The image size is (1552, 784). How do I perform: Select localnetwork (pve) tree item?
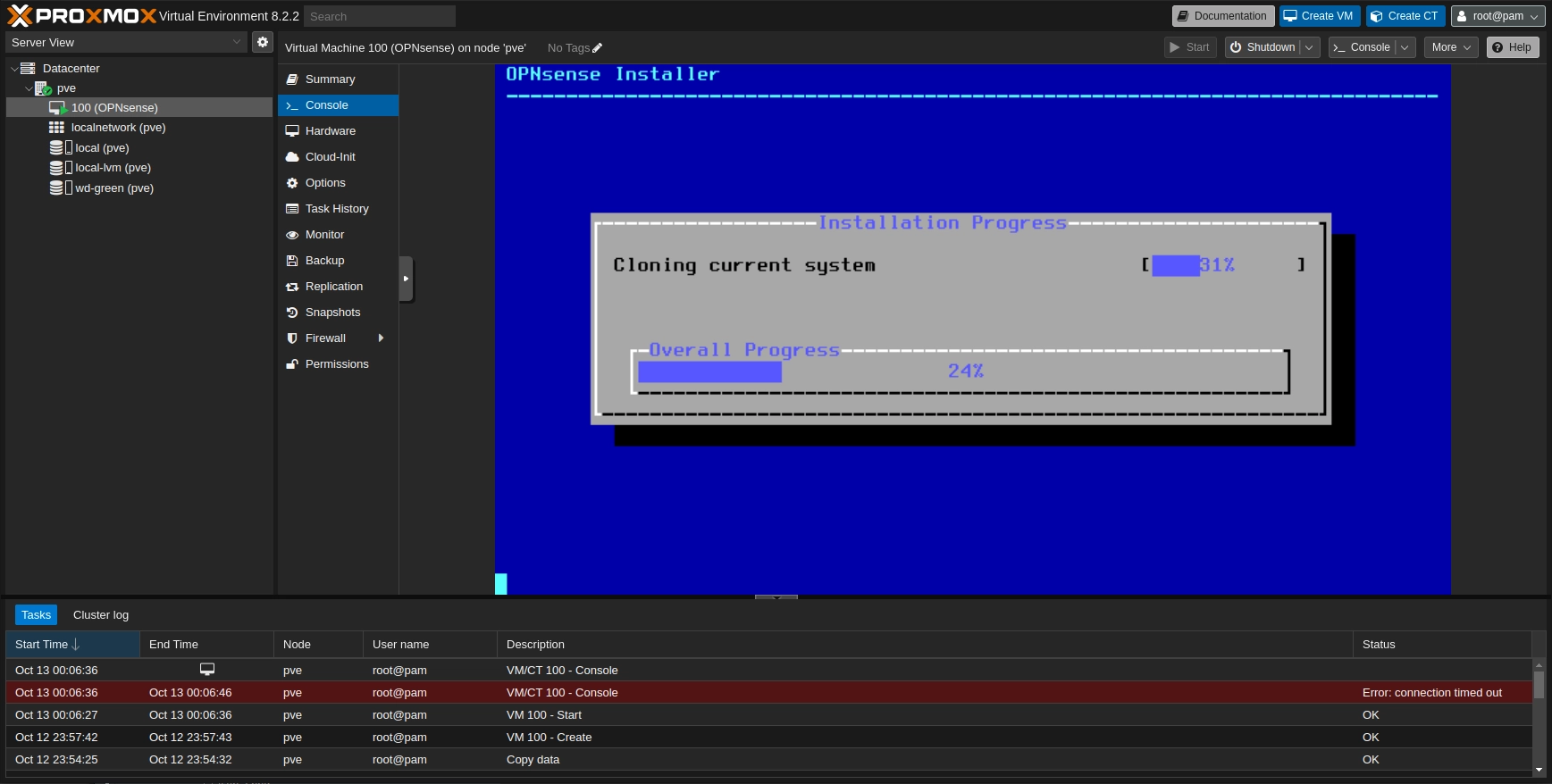coord(139,128)
